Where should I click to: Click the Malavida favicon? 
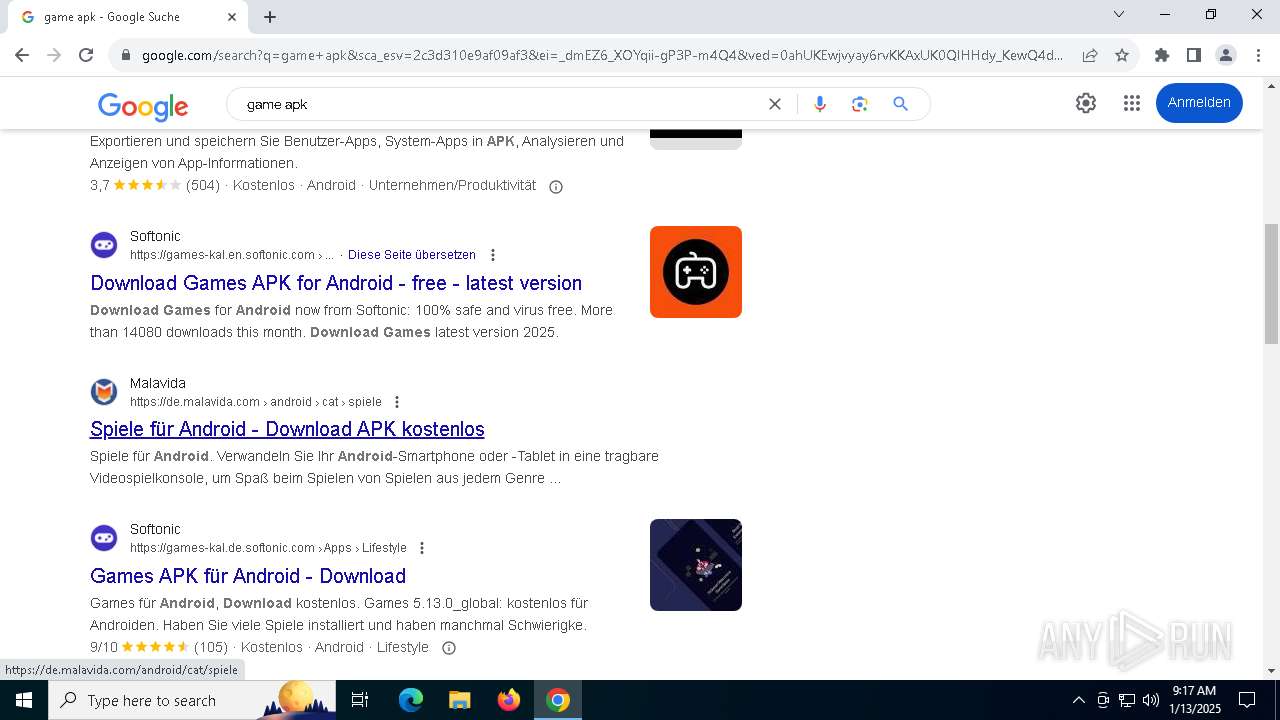(104, 392)
